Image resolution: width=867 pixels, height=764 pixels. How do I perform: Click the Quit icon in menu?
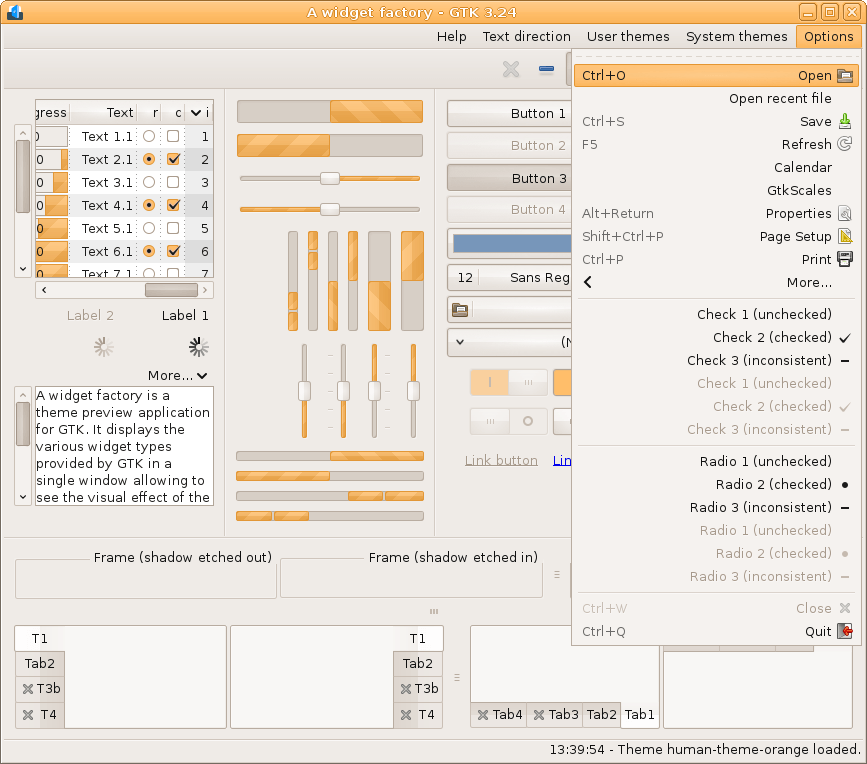tap(845, 632)
